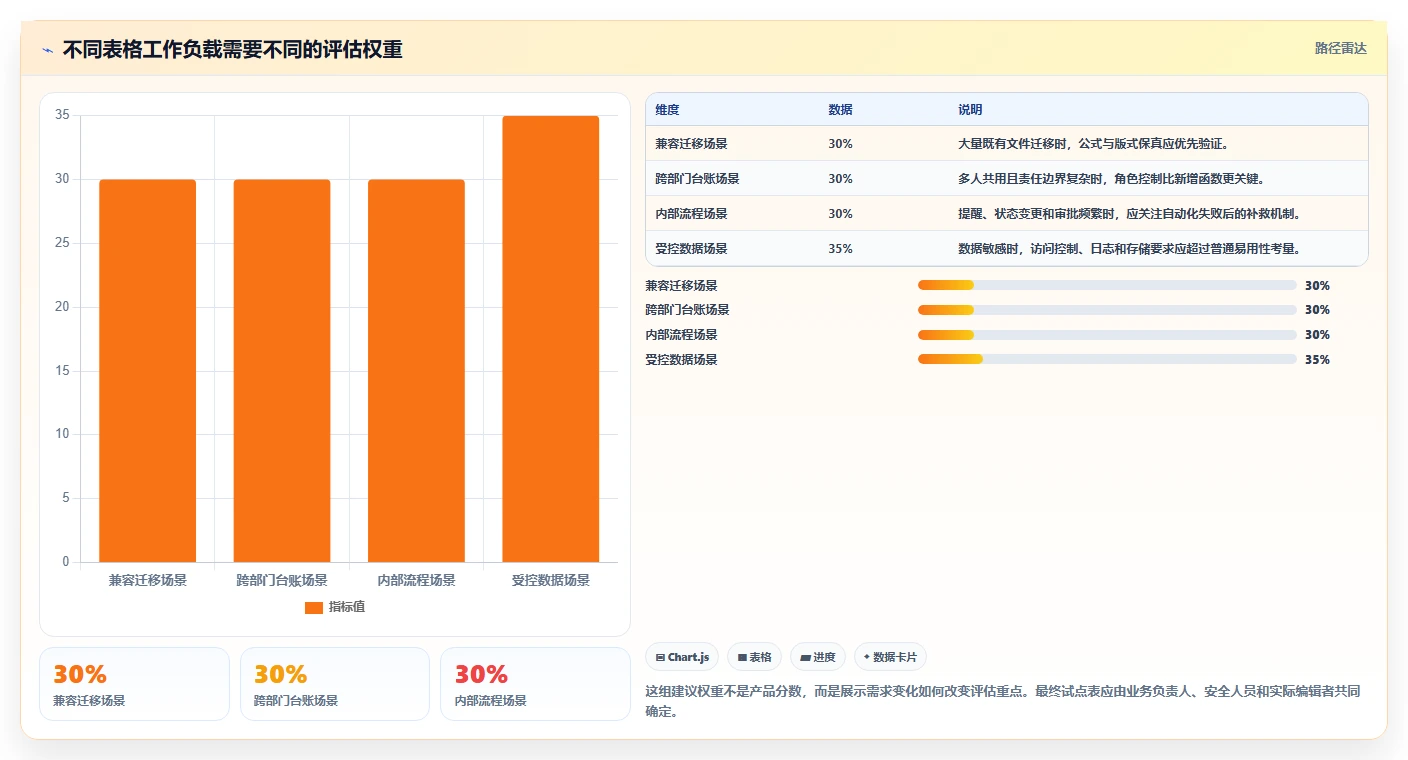The height and width of the screenshot is (760, 1408).
Task: Click the 数据 column header
Action: pos(841,110)
